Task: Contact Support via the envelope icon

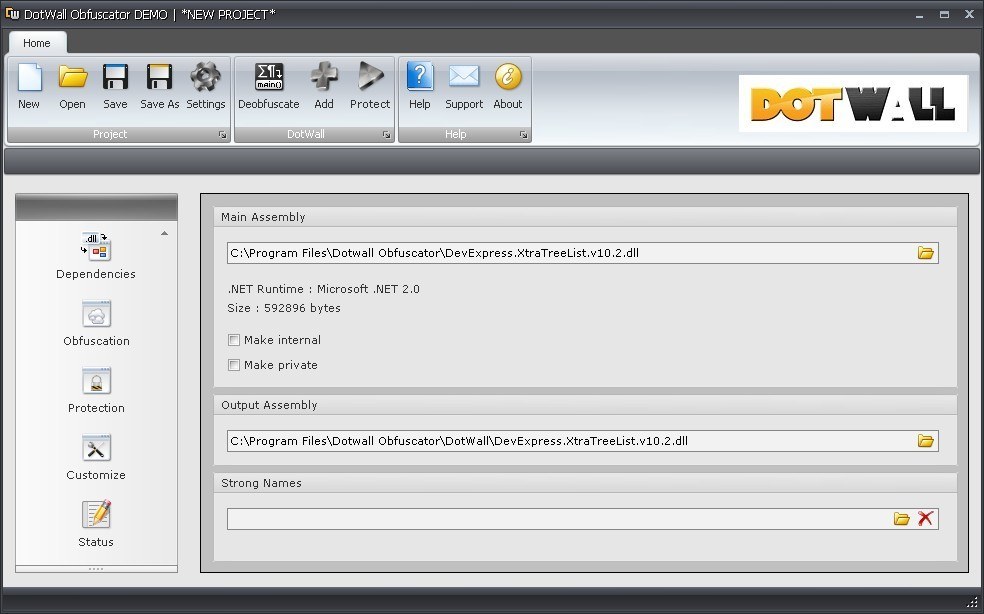Action: 464,86
